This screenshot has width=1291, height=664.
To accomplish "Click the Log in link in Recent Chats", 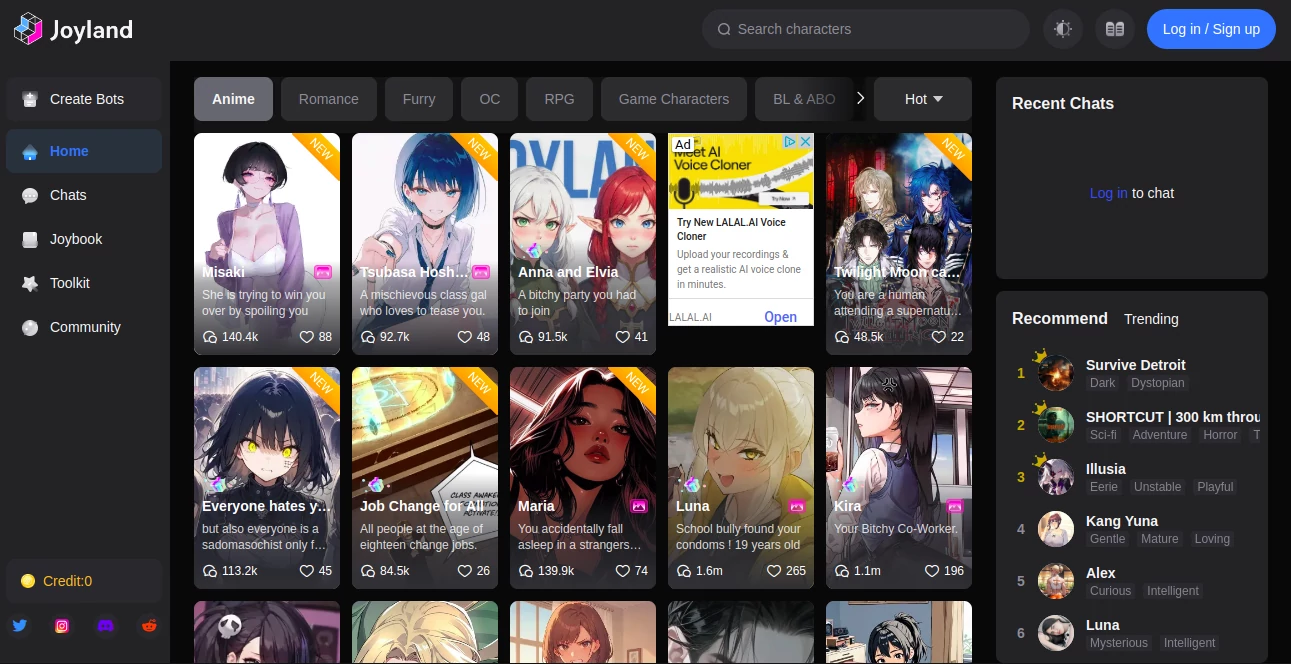I will coord(1108,193).
